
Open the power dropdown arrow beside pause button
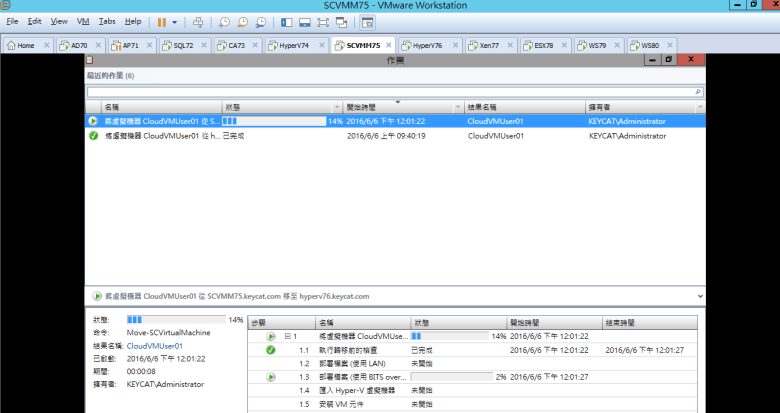click(176, 21)
